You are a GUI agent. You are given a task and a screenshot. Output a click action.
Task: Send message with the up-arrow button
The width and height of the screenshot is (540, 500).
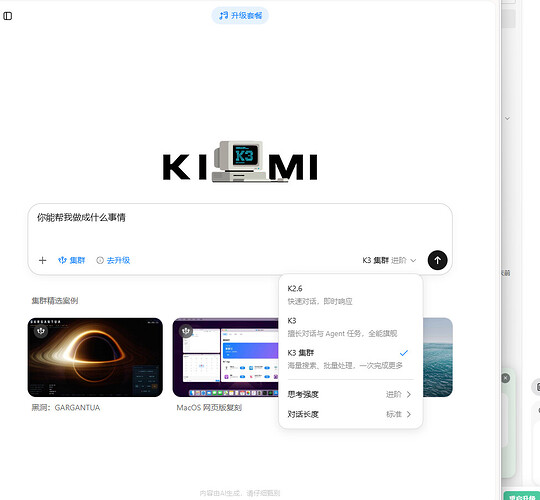pyautogui.click(x=437, y=260)
